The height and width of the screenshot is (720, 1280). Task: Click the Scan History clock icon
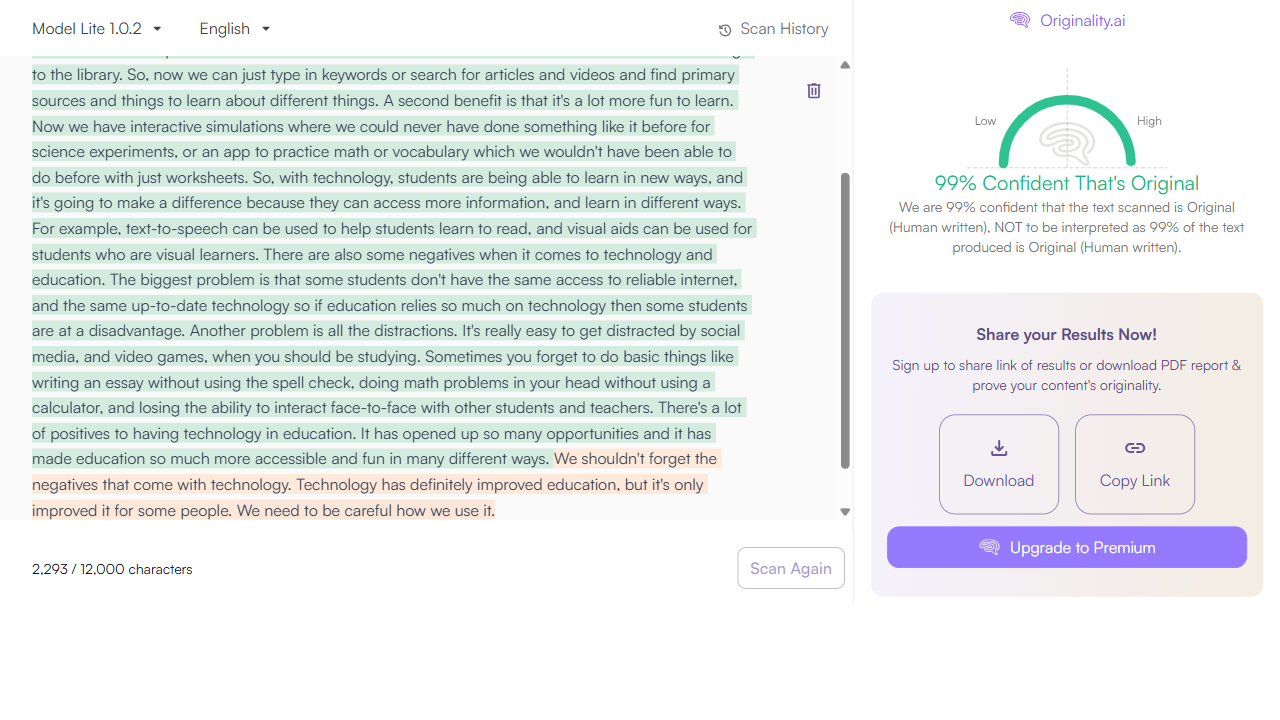pos(725,30)
